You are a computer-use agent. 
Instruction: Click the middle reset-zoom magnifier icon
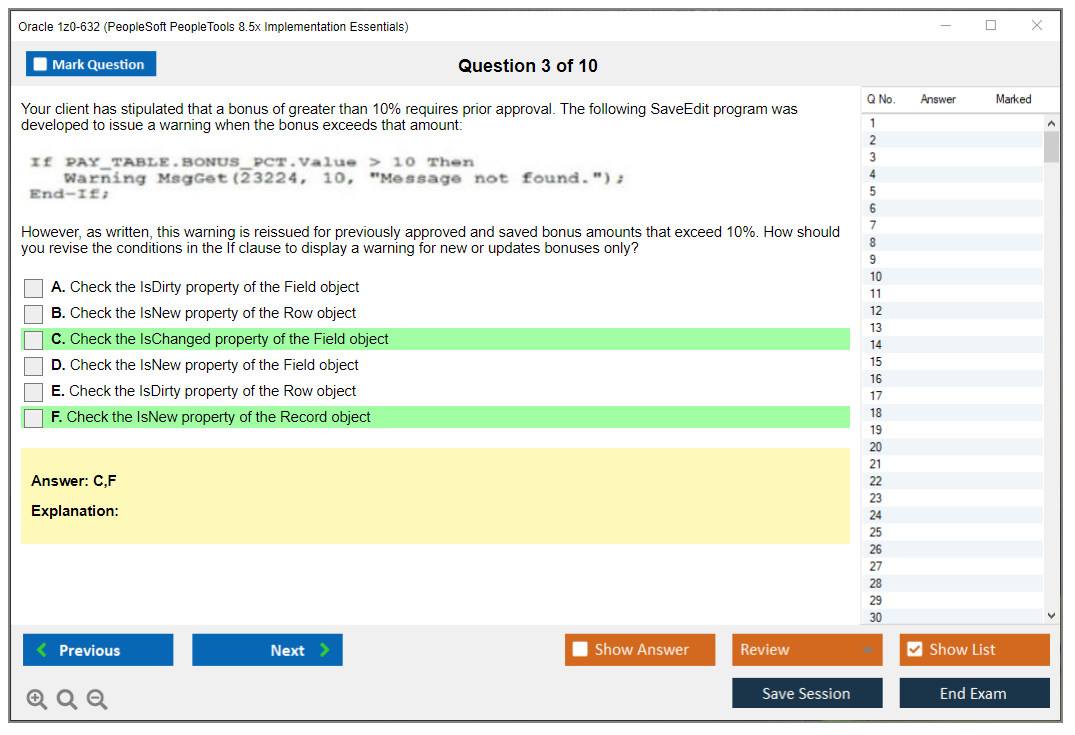(67, 700)
